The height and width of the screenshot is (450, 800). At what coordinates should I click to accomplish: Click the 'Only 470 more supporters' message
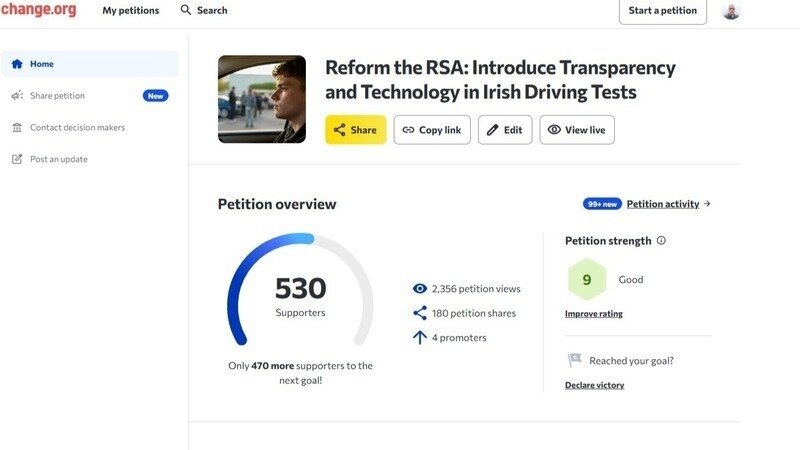point(300,373)
